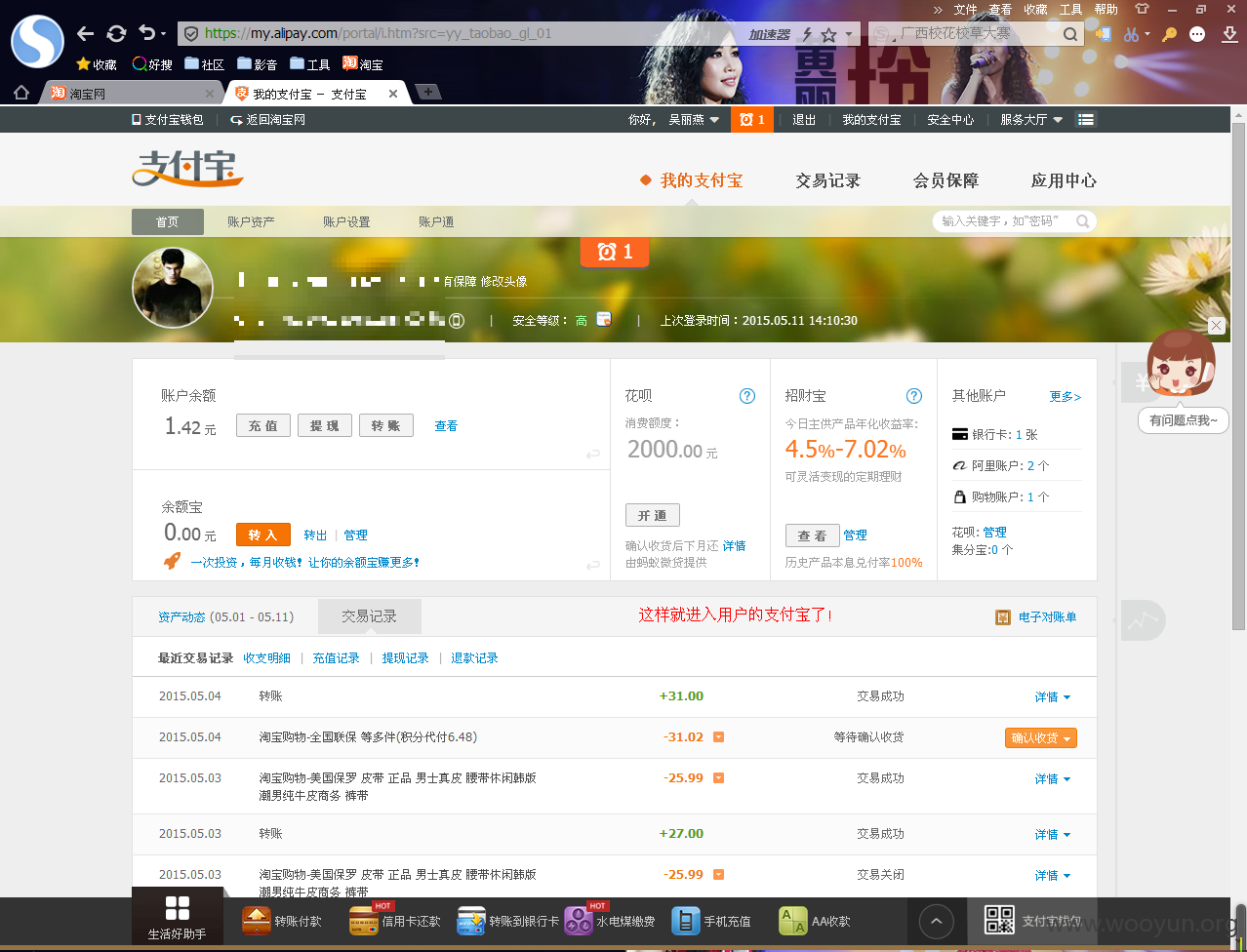Image resolution: width=1247 pixels, height=952 pixels.
Task: Open 信用卡还款 in bottom toolbar
Action: (394, 921)
